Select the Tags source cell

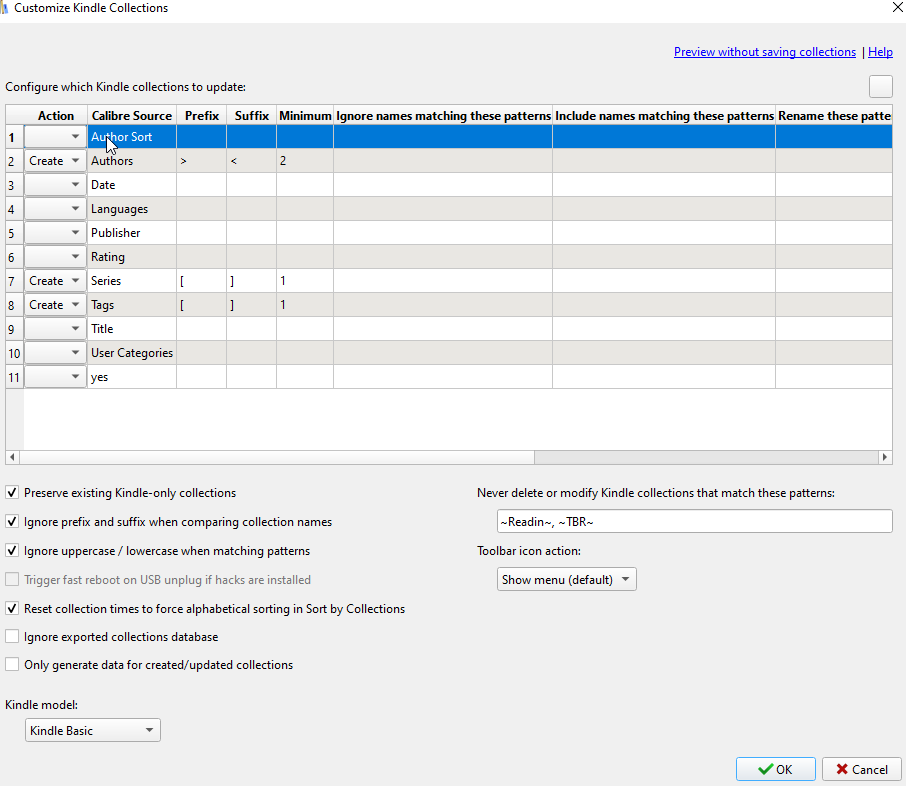[x=132, y=305]
